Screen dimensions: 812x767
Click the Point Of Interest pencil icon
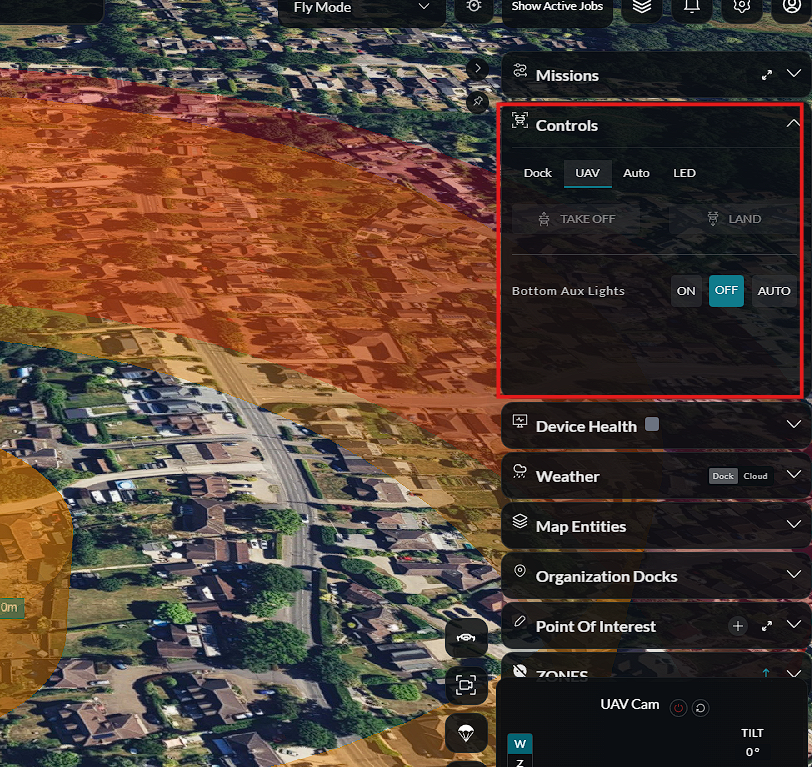[x=520, y=621]
